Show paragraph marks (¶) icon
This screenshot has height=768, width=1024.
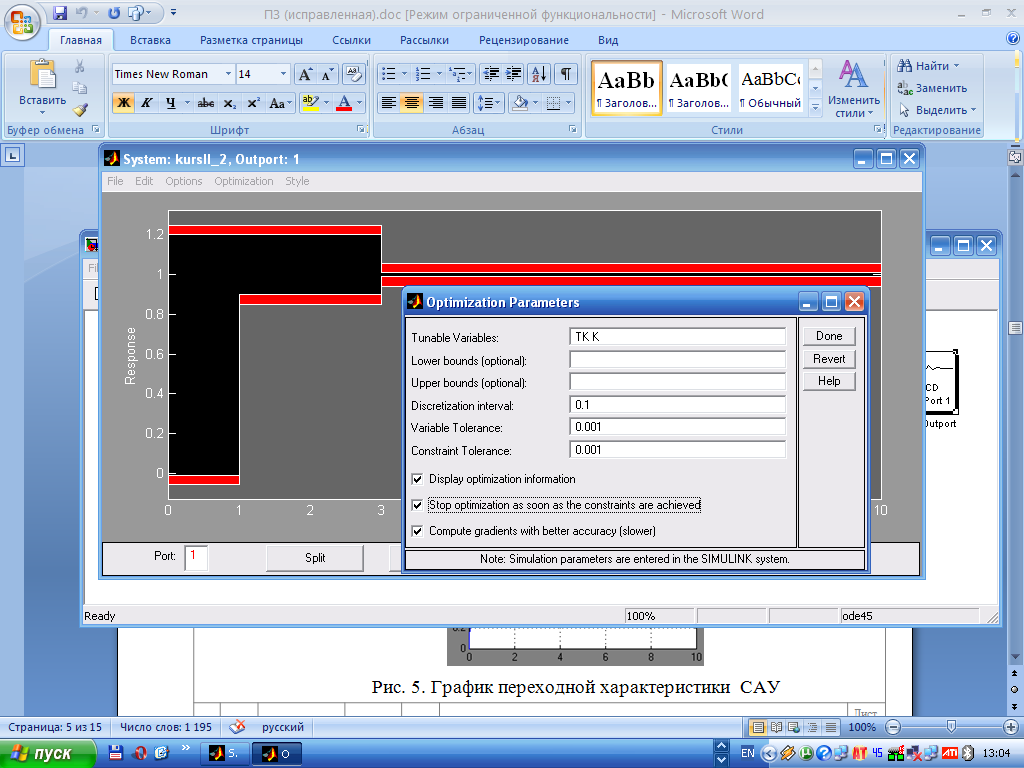[x=566, y=74]
